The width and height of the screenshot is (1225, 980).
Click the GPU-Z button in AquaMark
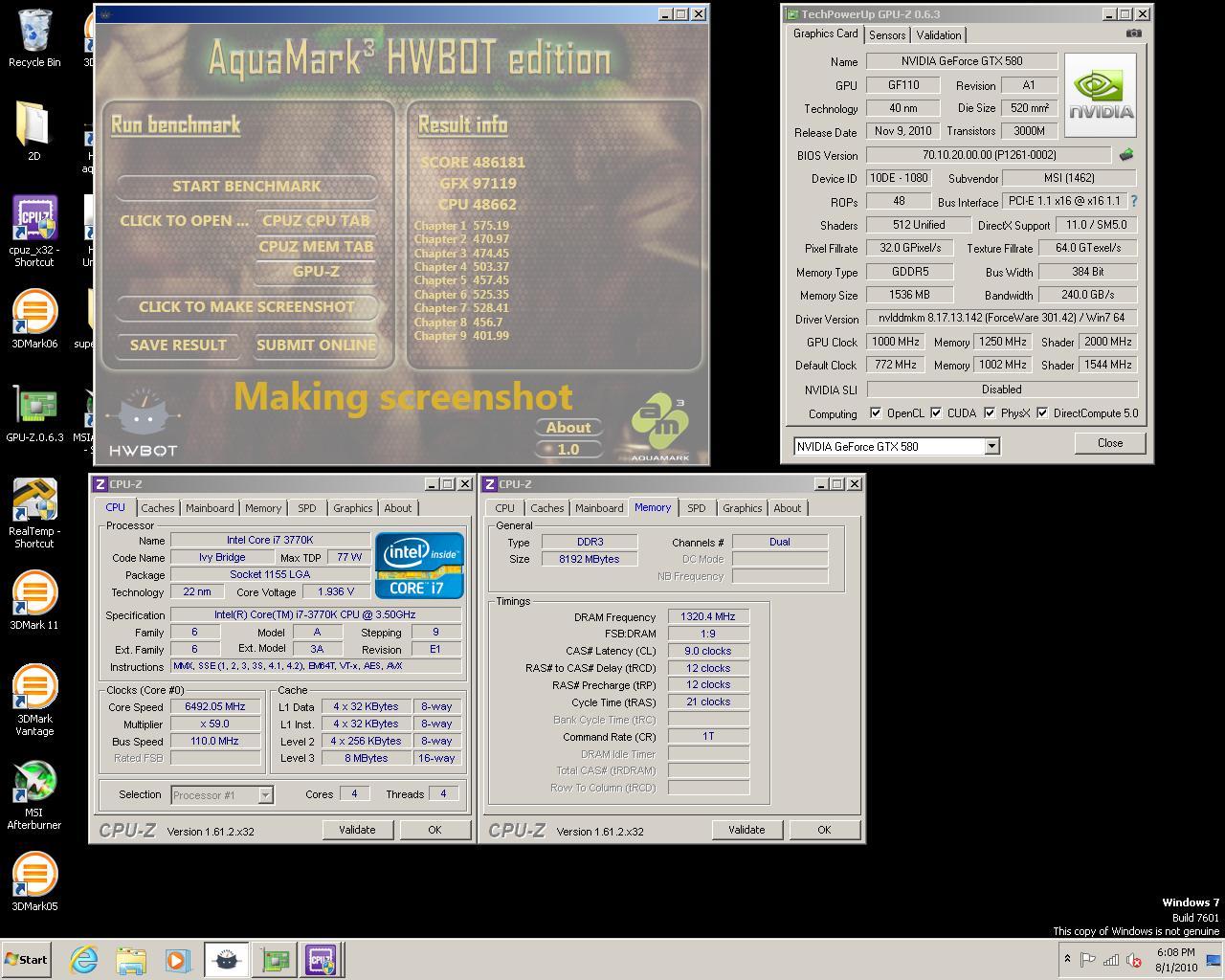pyautogui.click(x=316, y=271)
